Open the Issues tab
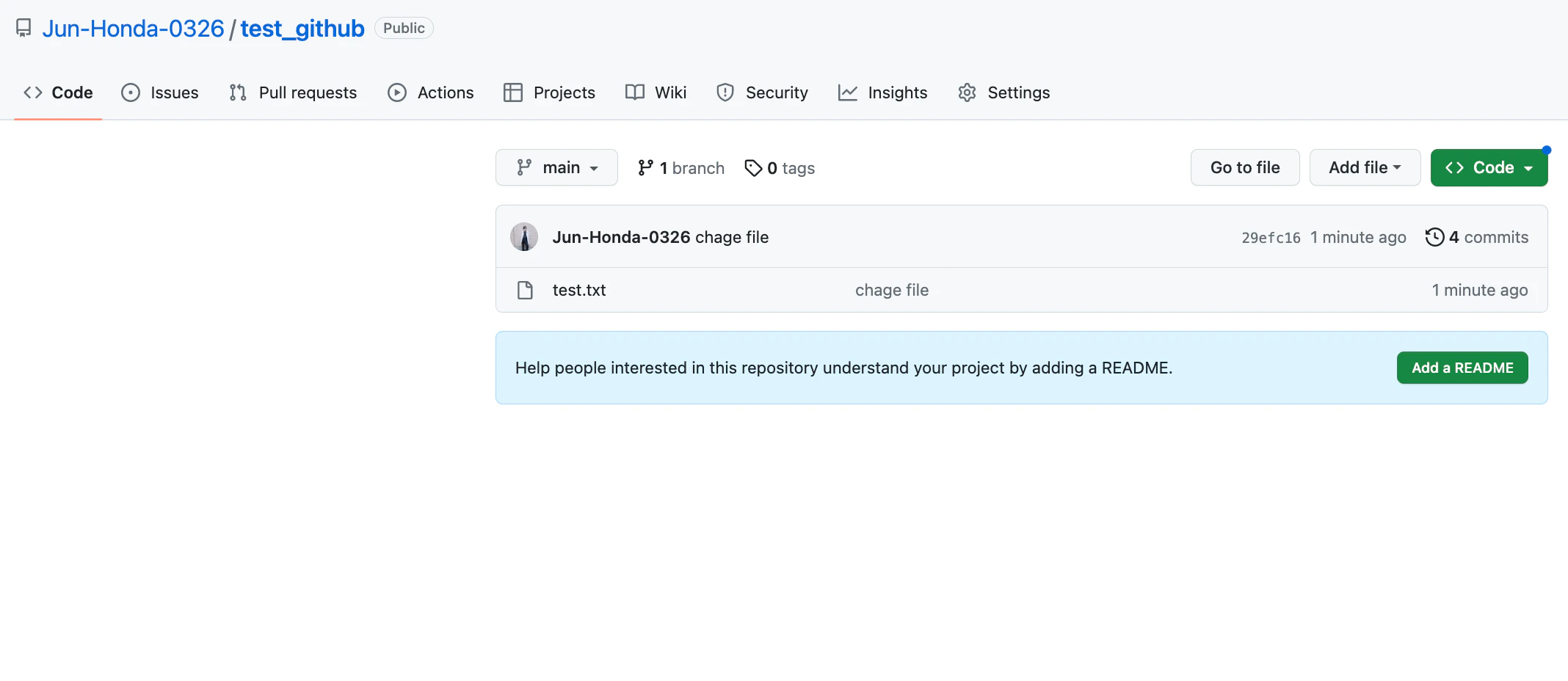The height and width of the screenshot is (681, 1568). (x=160, y=92)
